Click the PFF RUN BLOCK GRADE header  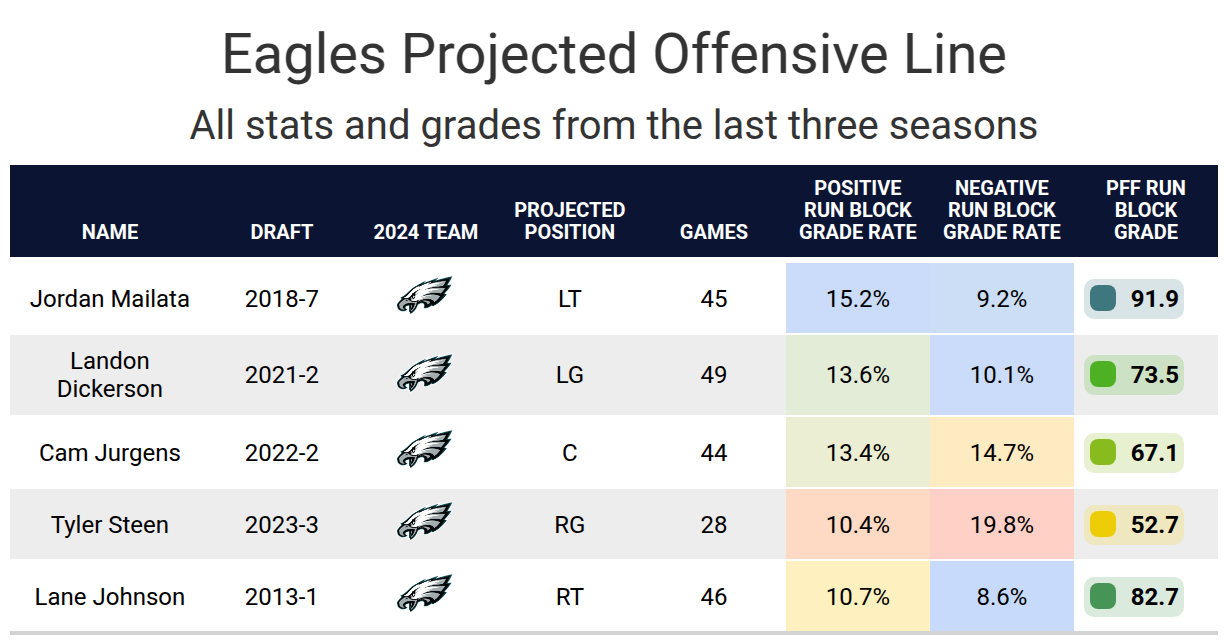(x=1146, y=210)
